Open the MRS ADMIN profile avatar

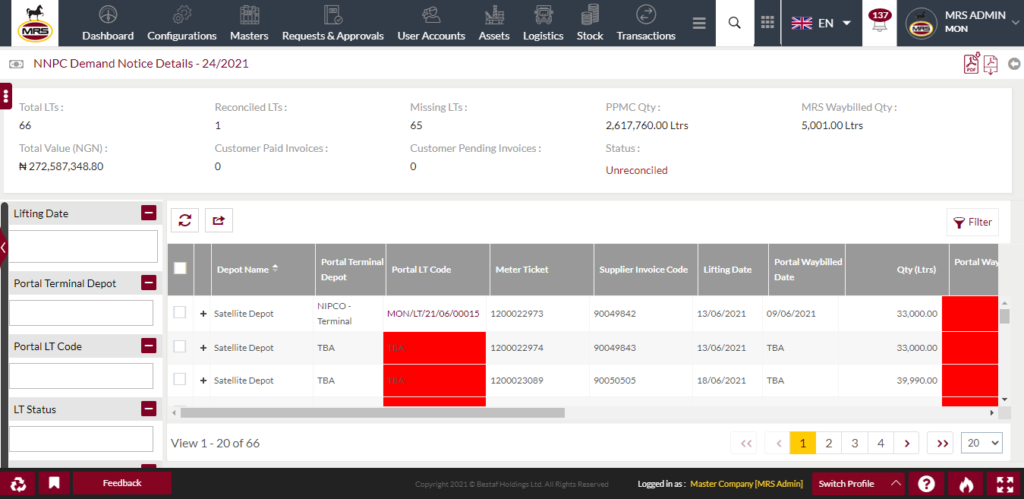click(x=921, y=24)
